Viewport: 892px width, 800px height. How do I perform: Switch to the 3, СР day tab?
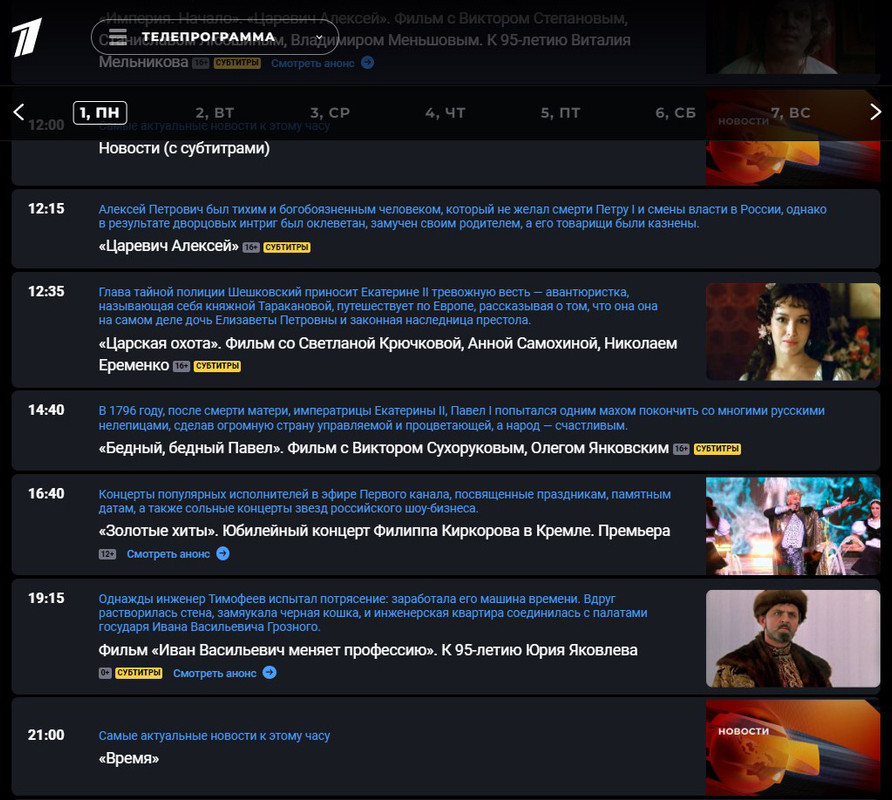[x=330, y=113]
